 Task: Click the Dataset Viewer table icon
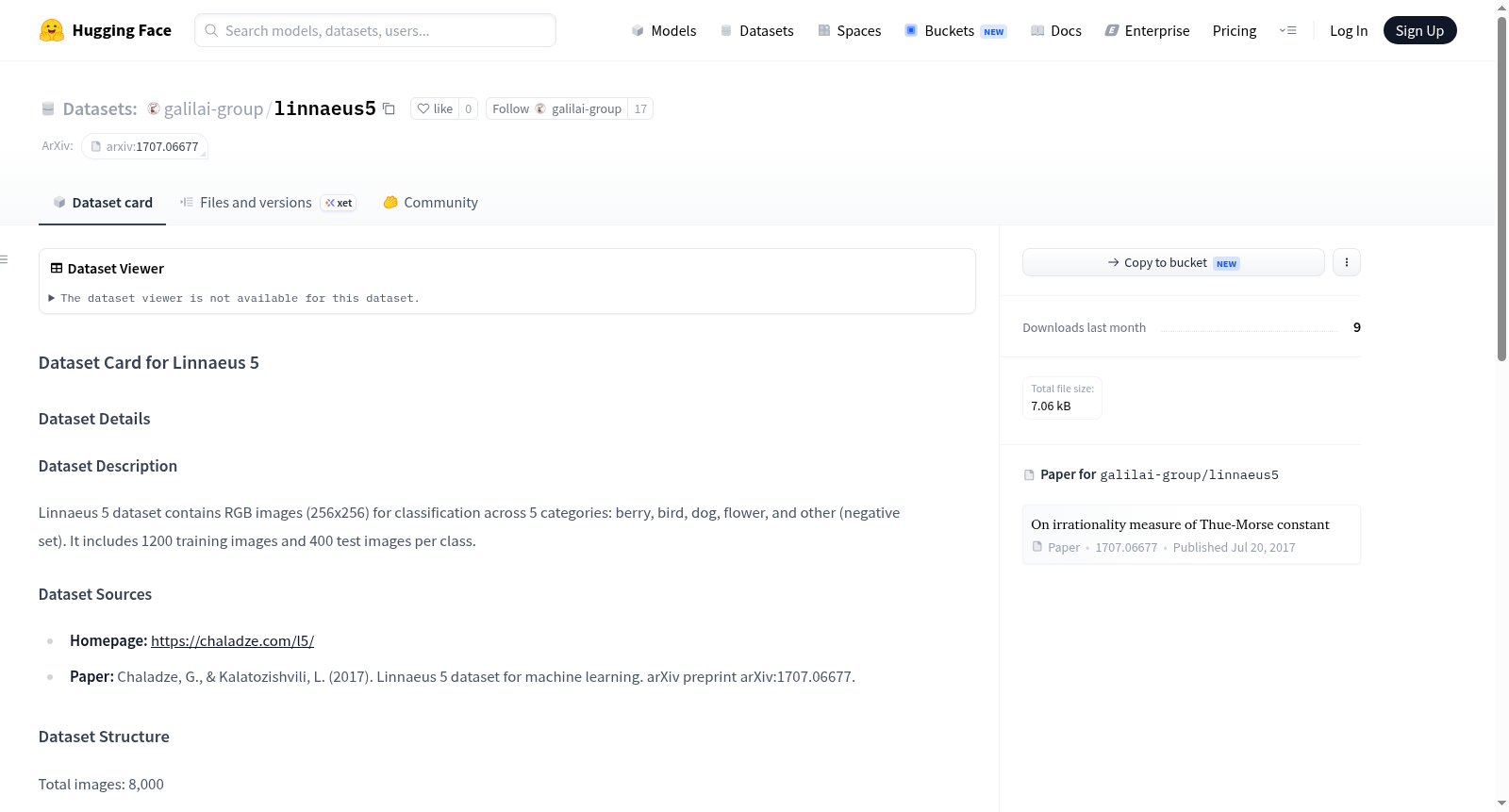click(x=57, y=268)
